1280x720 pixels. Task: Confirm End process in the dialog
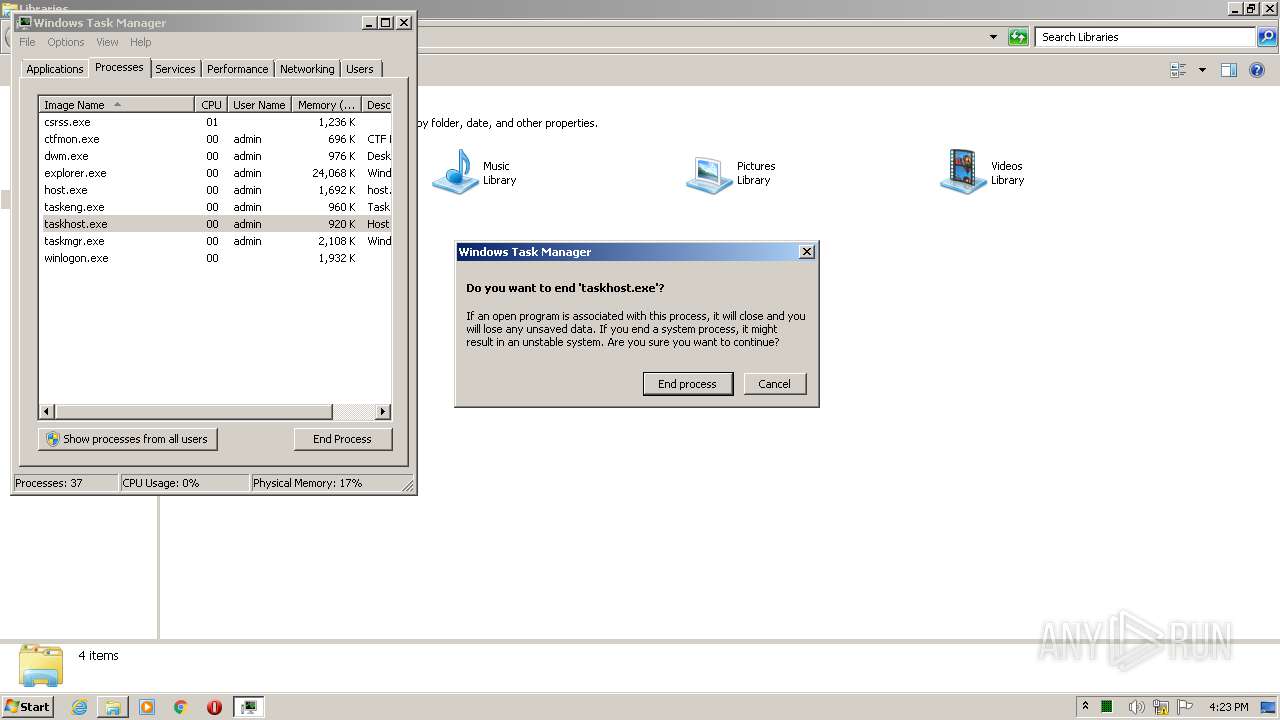(x=687, y=384)
